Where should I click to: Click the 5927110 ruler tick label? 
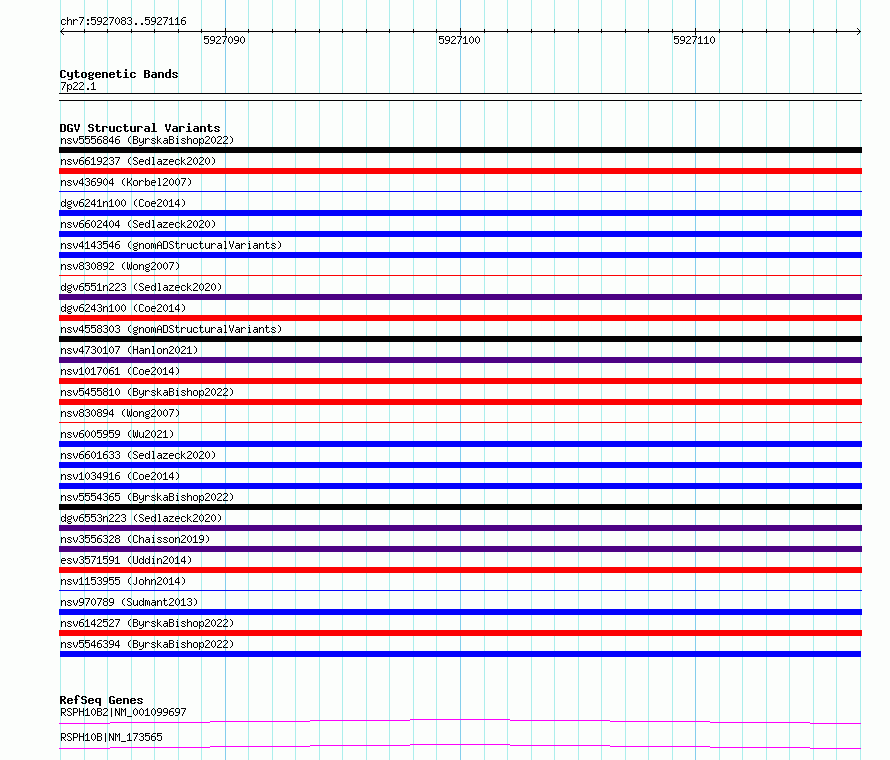pos(694,40)
